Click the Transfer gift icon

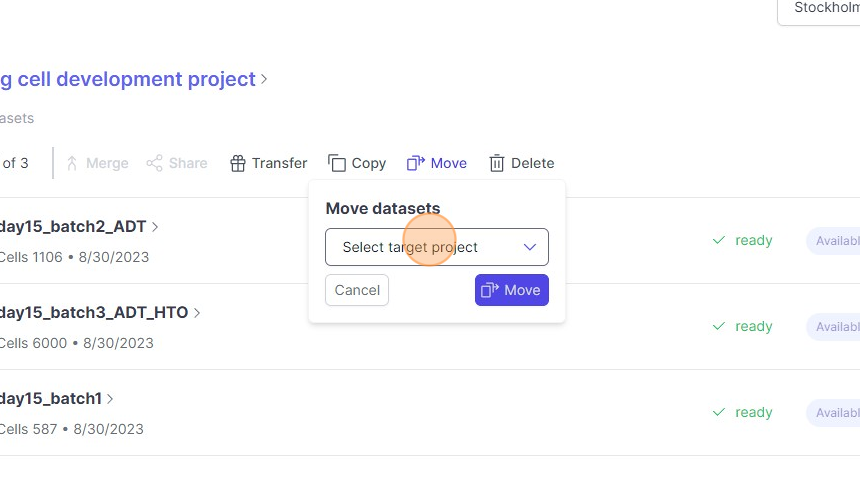pyautogui.click(x=237, y=163)
